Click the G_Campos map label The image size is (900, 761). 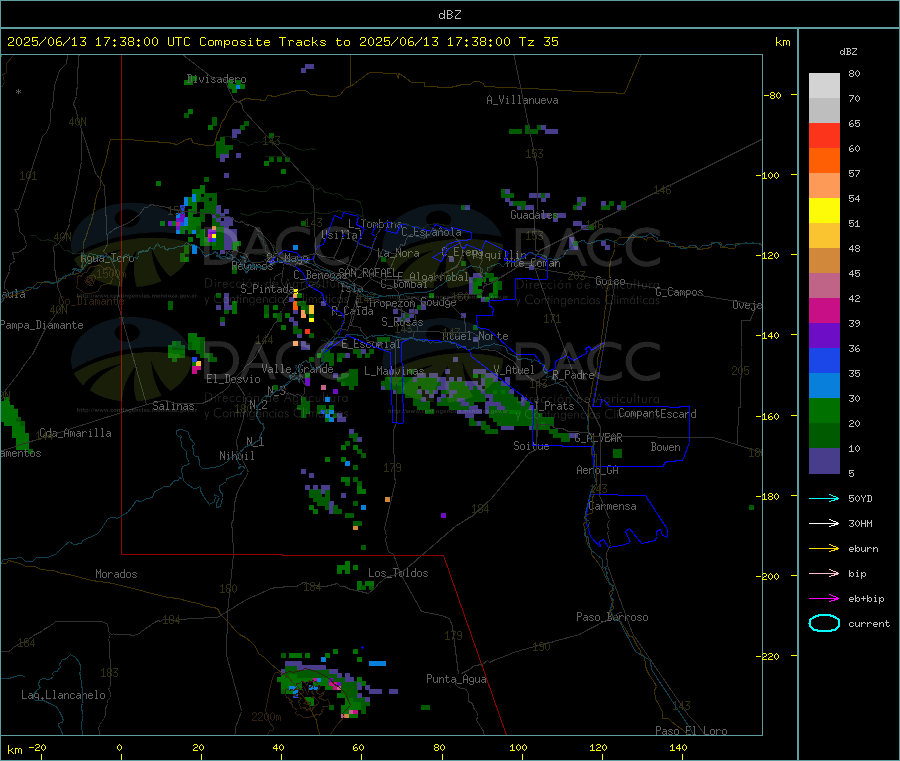(x=679, y=292)
